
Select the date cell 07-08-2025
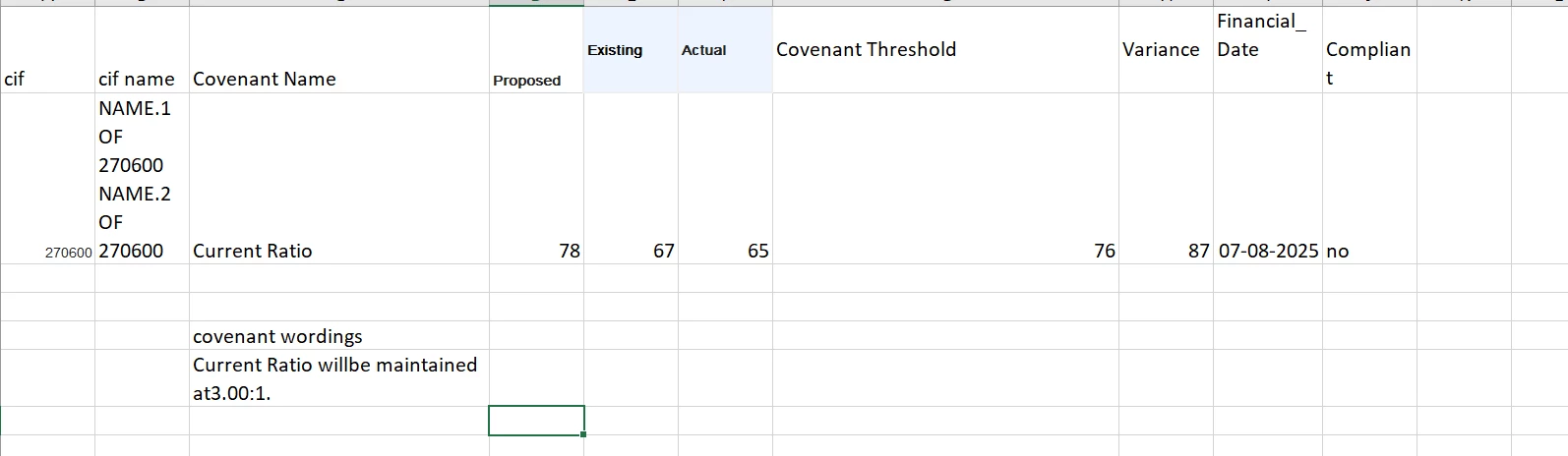click(x=1268, y=179)
